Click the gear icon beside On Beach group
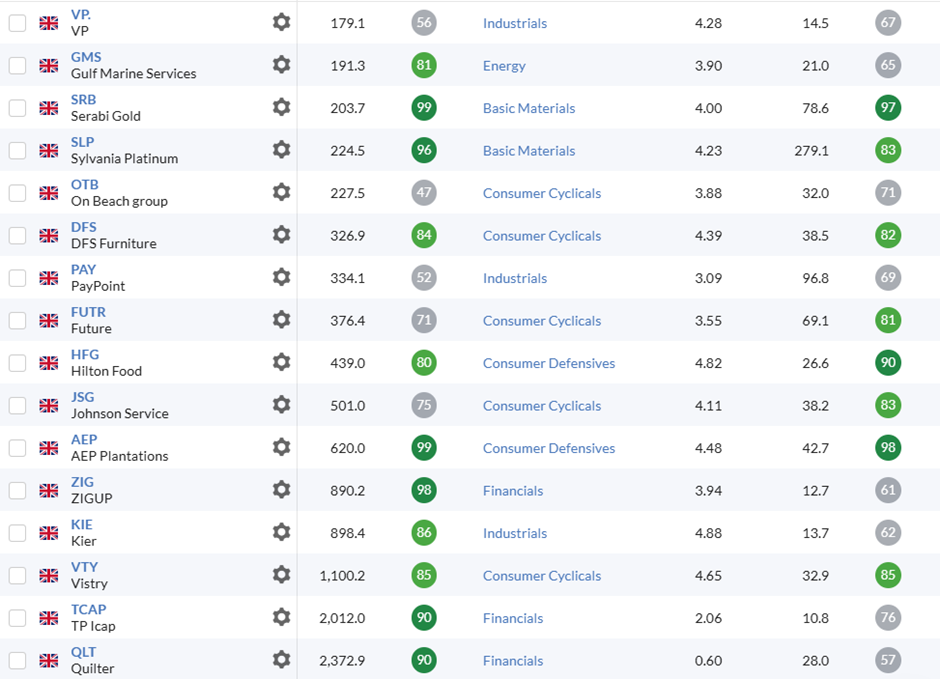The width and height of the screenshot is (940, 679). 281,192
